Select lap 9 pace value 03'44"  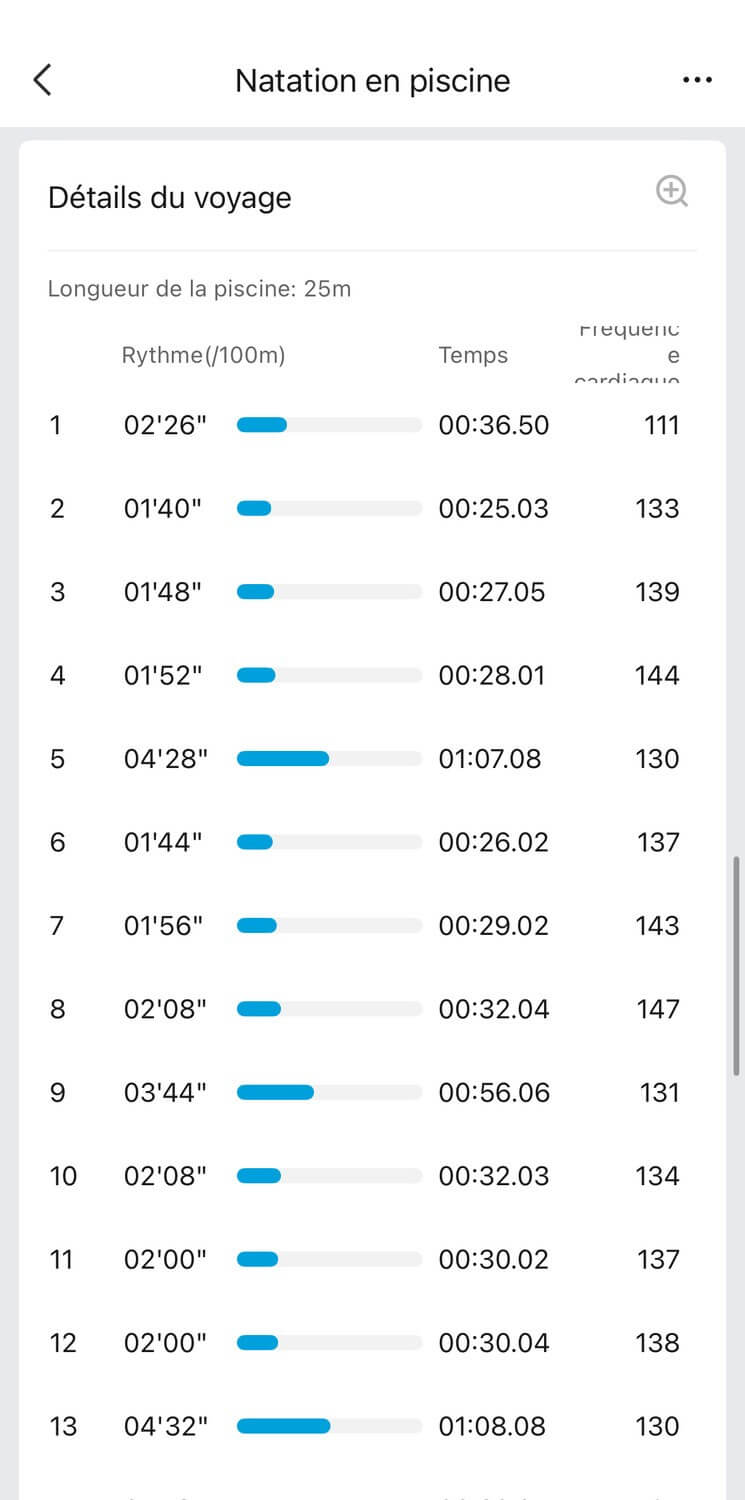click(165, 1092)
